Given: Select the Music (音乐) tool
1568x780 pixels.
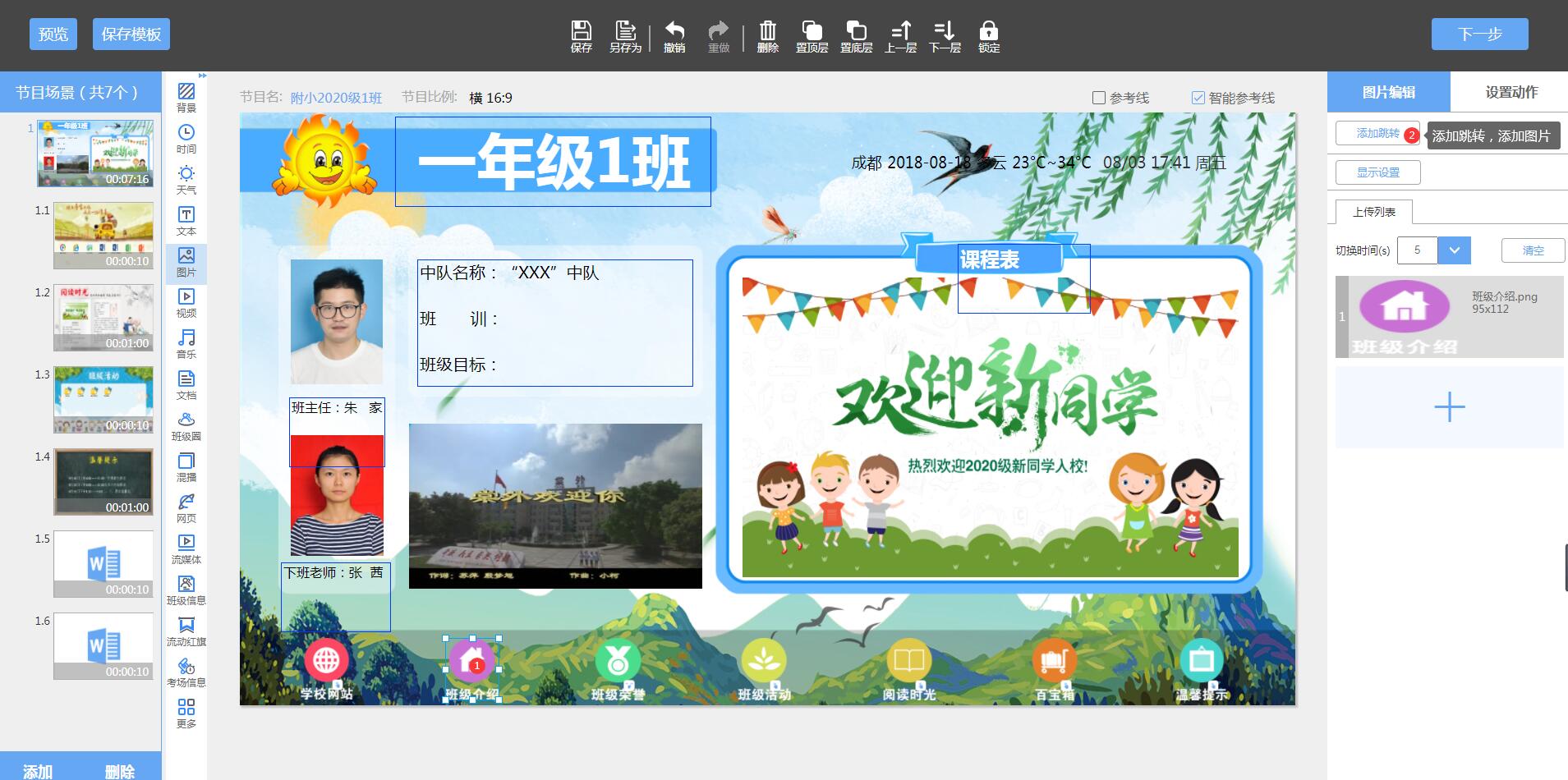Looking at the screenshot, I should [186, 344].
